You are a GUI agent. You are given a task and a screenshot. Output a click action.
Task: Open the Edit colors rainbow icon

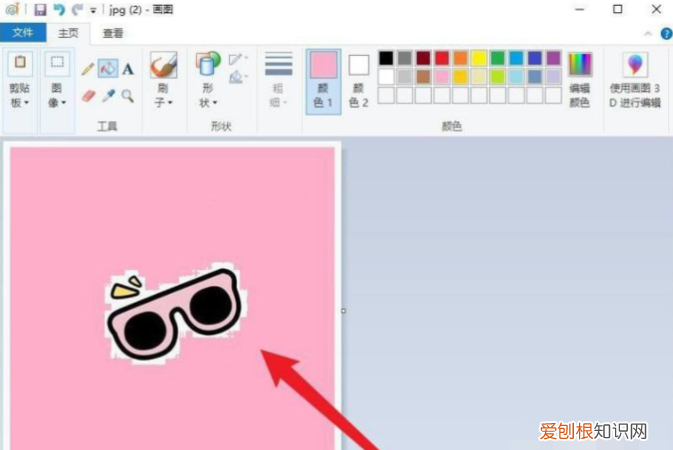coord(580,64)
